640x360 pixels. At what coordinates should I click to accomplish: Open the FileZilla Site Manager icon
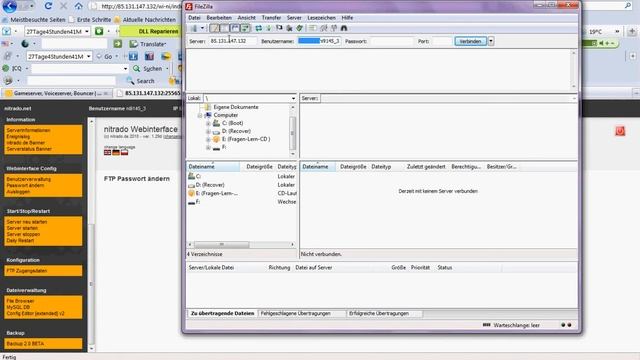194,28
